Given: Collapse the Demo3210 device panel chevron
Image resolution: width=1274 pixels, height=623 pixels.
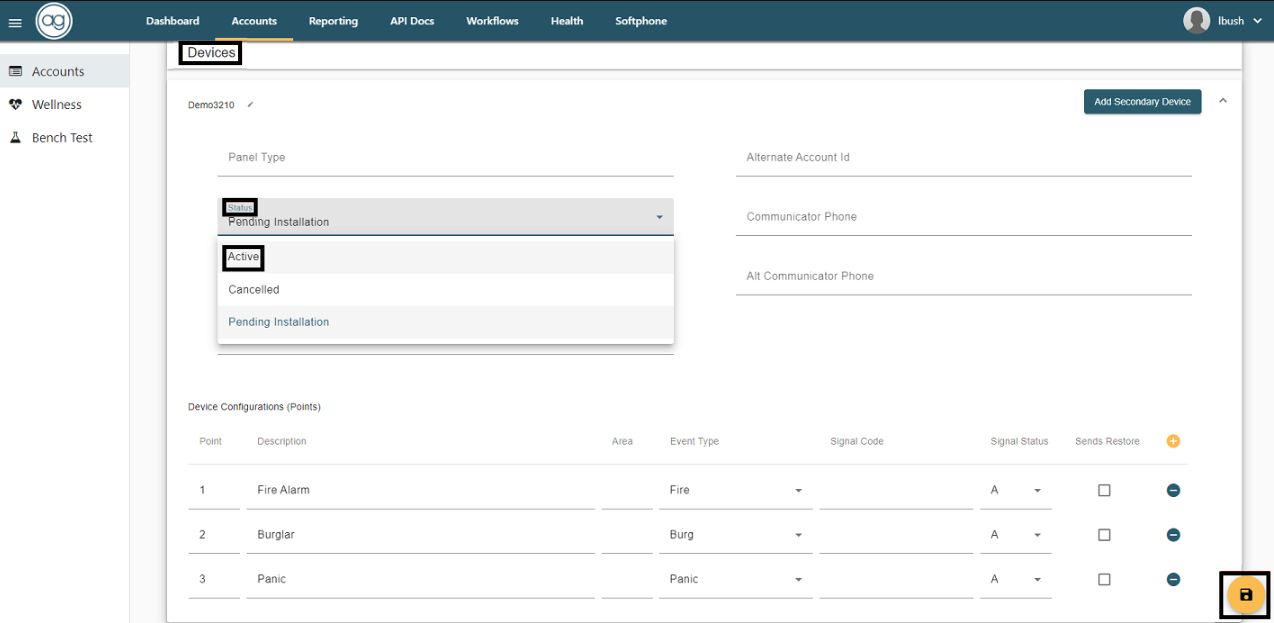Looking at the screenshot, I should click(x=1223, y=101).
